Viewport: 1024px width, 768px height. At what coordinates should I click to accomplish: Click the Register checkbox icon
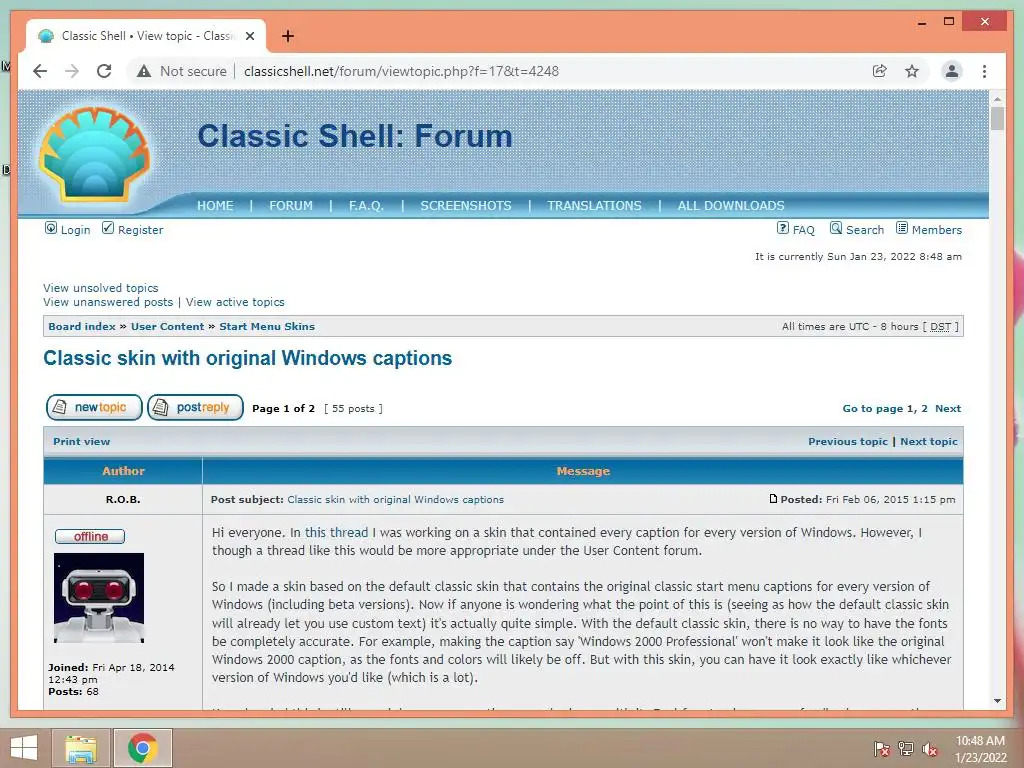(108, 228)
